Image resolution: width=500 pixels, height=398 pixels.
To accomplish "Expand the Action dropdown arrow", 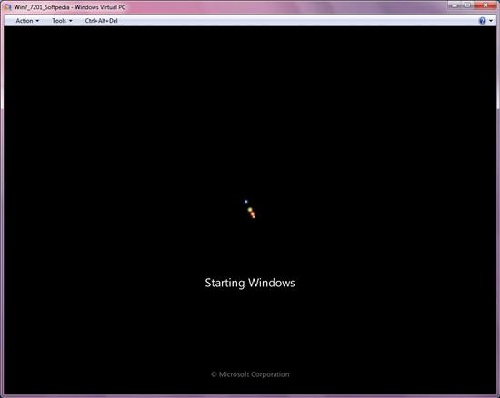I will (x=37, y=21).
